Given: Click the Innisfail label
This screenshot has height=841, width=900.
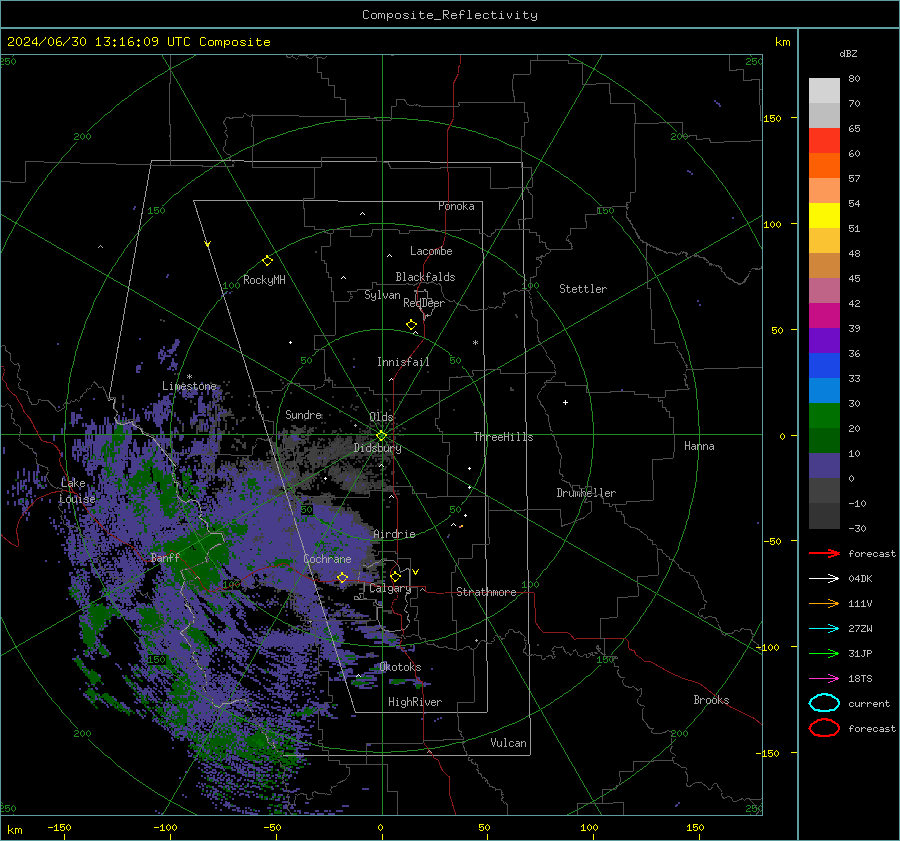Looking at the screenshot, I should (403, 362).
